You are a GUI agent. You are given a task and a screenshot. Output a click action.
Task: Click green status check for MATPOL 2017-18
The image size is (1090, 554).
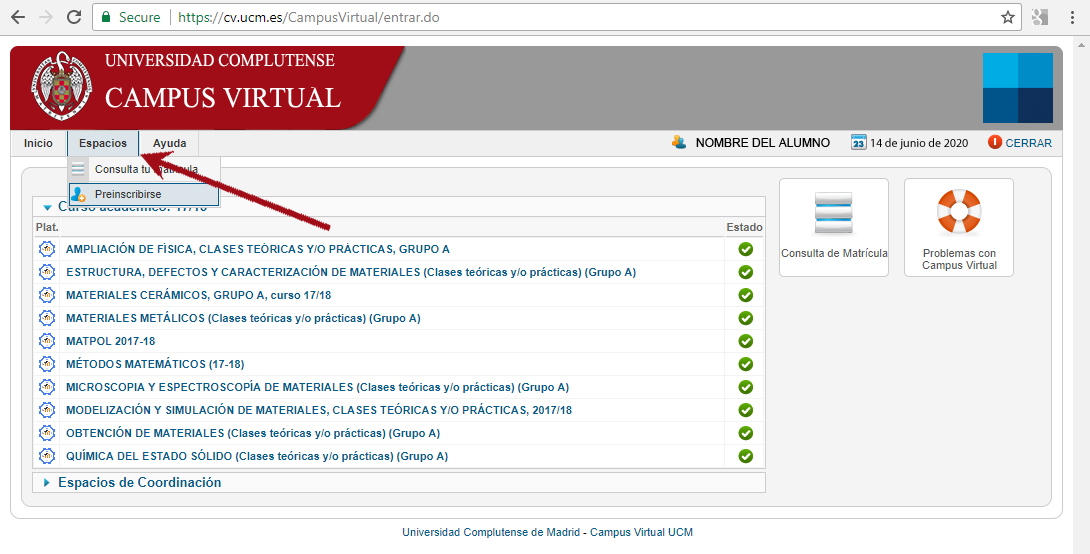(746, 341)
